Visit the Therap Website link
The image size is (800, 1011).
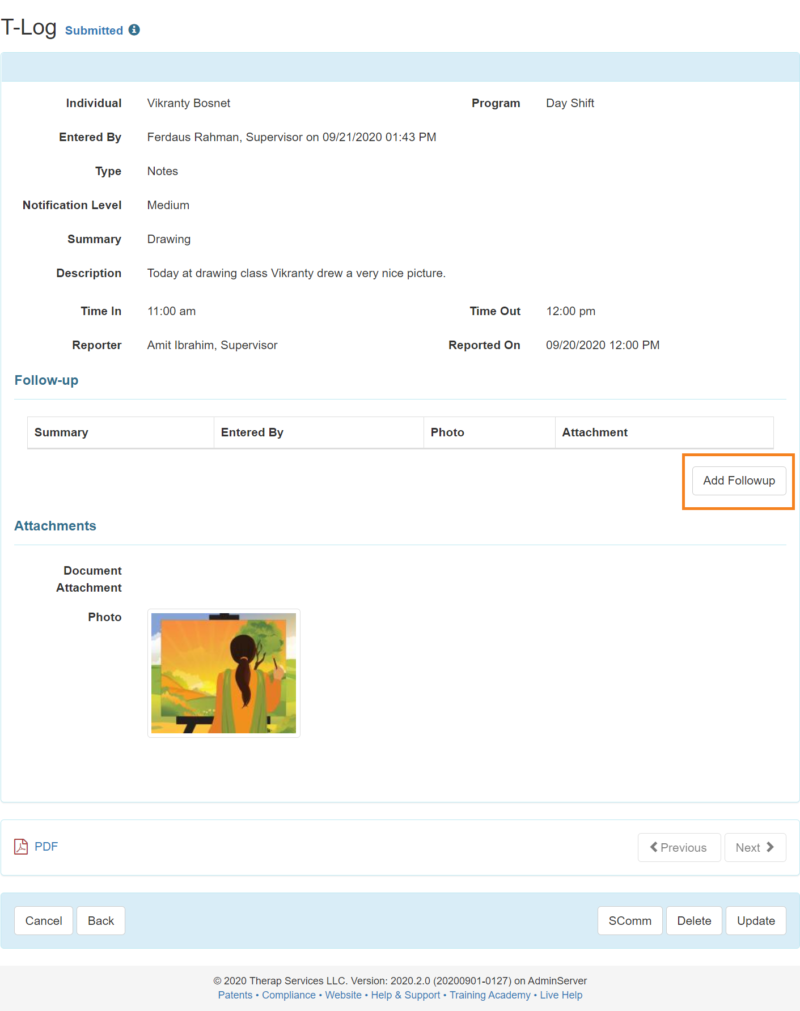[x=343, y=995]
